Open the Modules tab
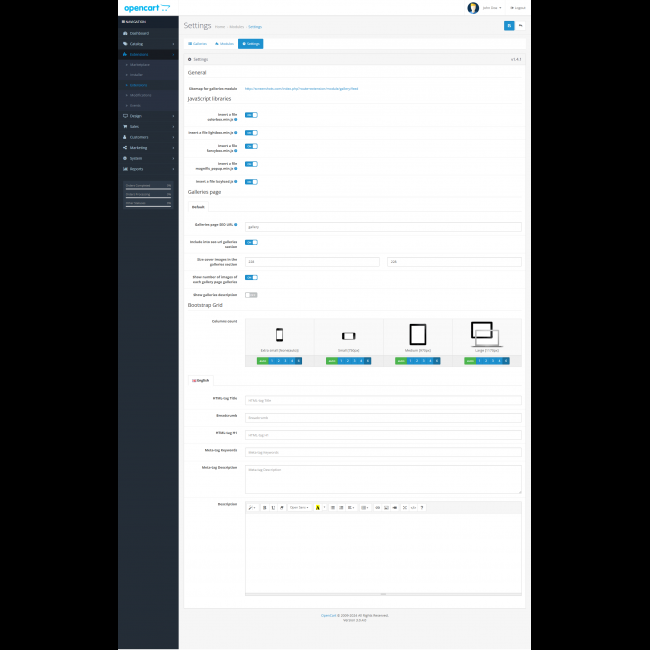The width and height of the screenshot is (650, 650). point(224,44)
